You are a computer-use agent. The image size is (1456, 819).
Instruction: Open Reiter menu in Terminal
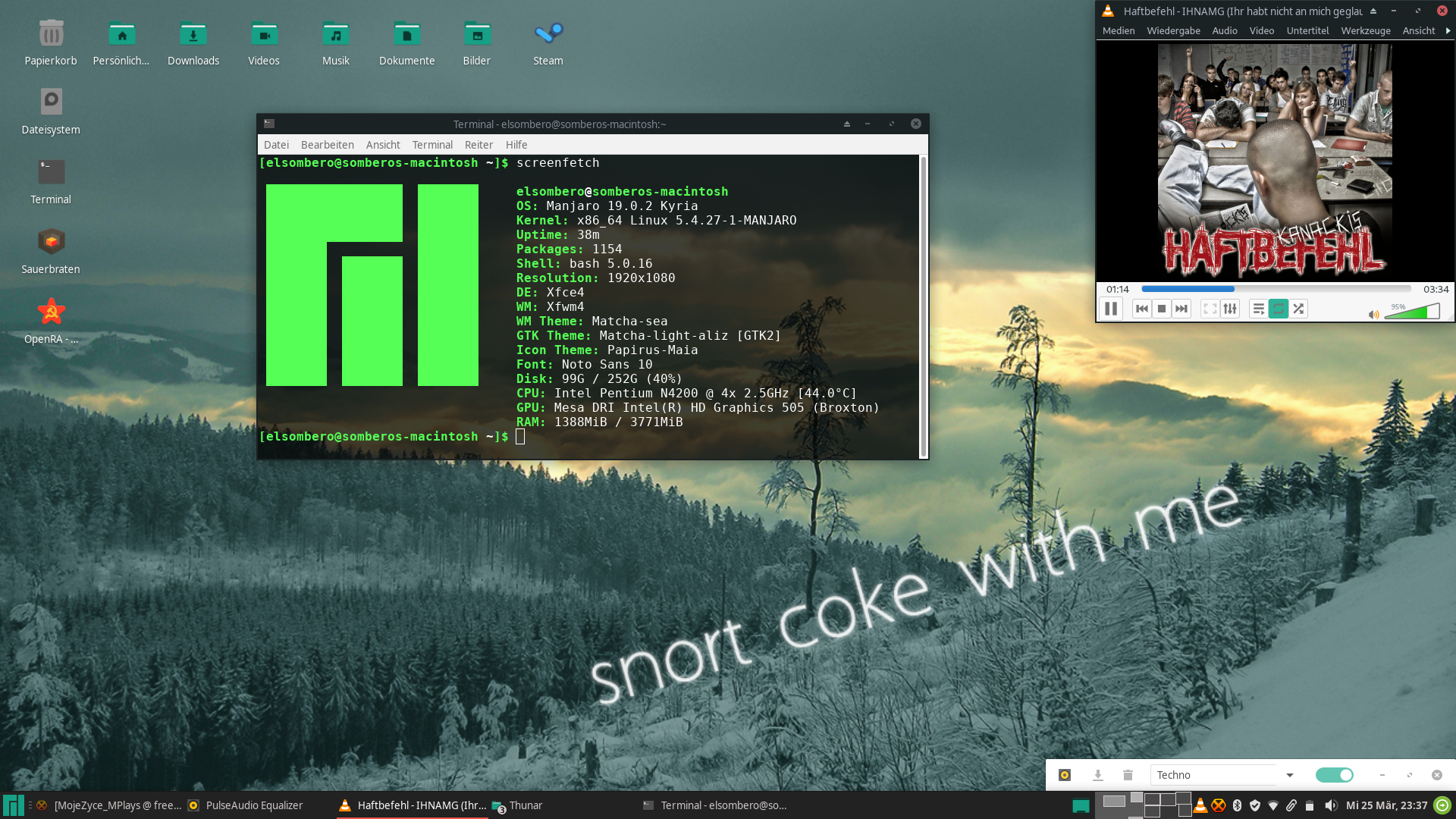tap(479, 145)
